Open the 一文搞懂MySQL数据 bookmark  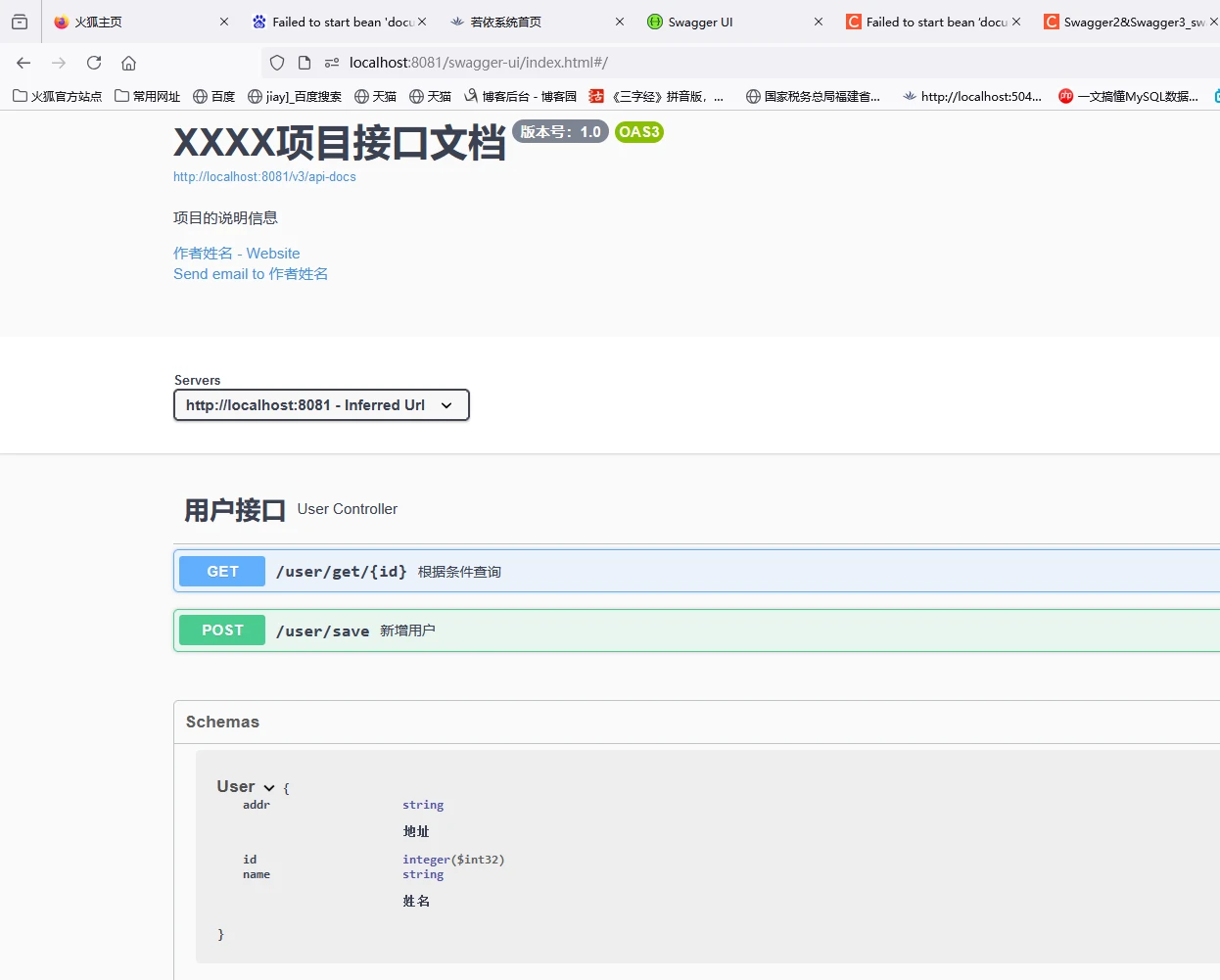tap(1129, 96)
